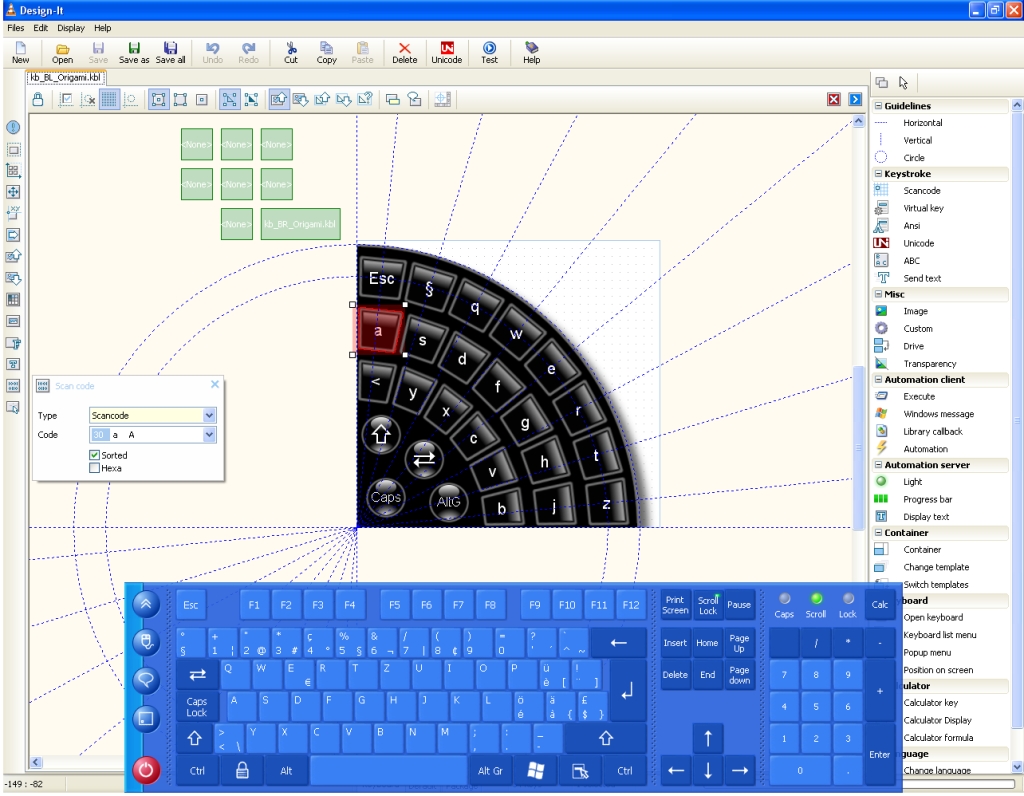
Task: Click the Calc key on blue keyboard
Action: tap(880, 605)
